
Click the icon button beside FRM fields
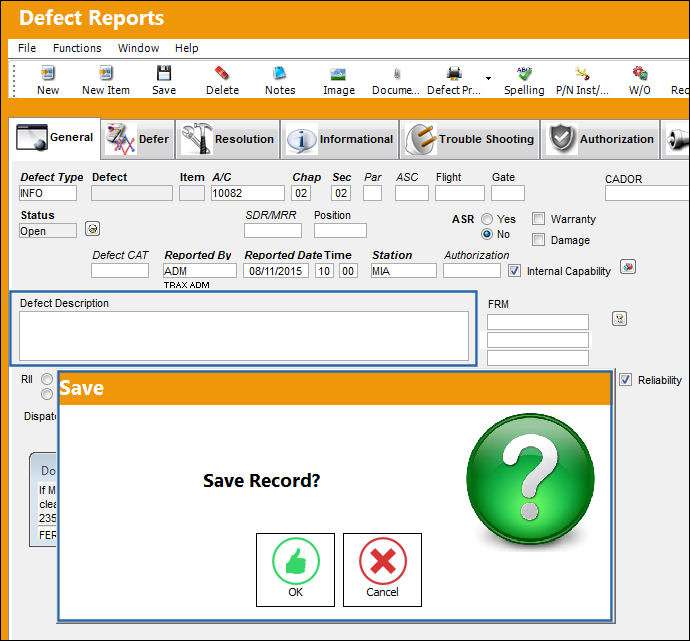coord(620,319)
